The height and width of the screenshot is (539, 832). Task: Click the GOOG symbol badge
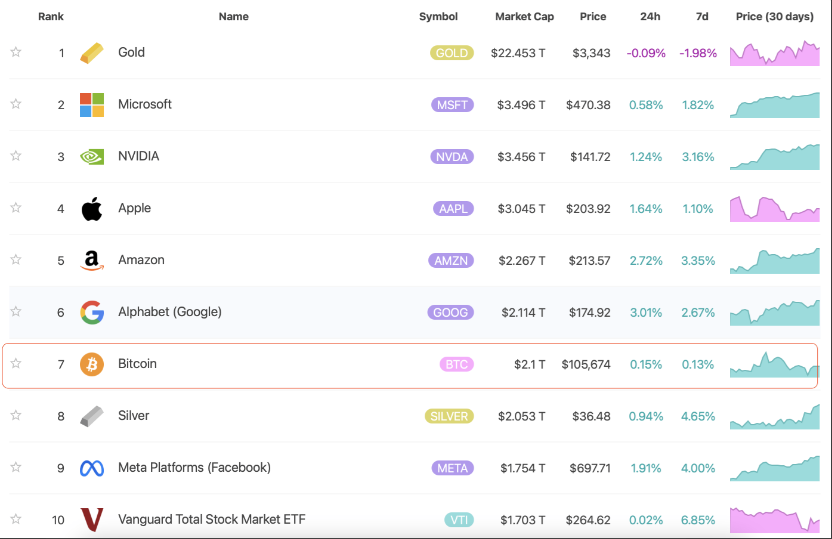[450, 313]
